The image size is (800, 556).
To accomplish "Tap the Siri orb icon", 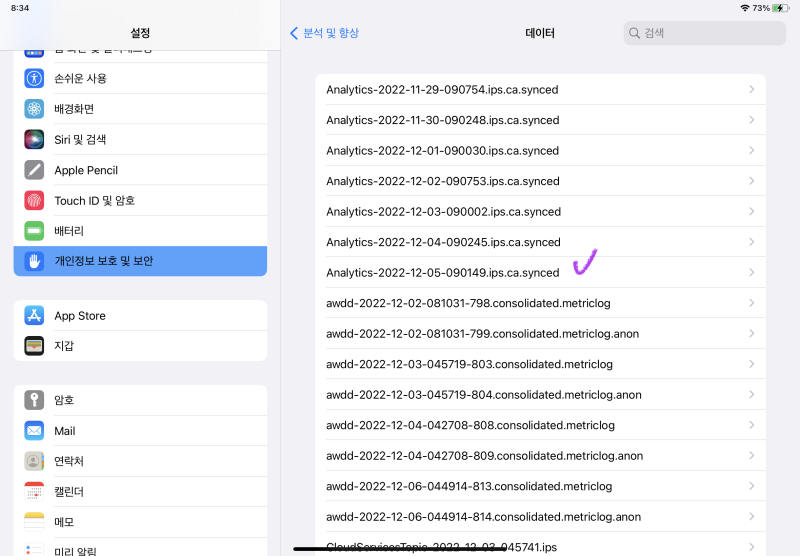I will [x=34, y=139].
